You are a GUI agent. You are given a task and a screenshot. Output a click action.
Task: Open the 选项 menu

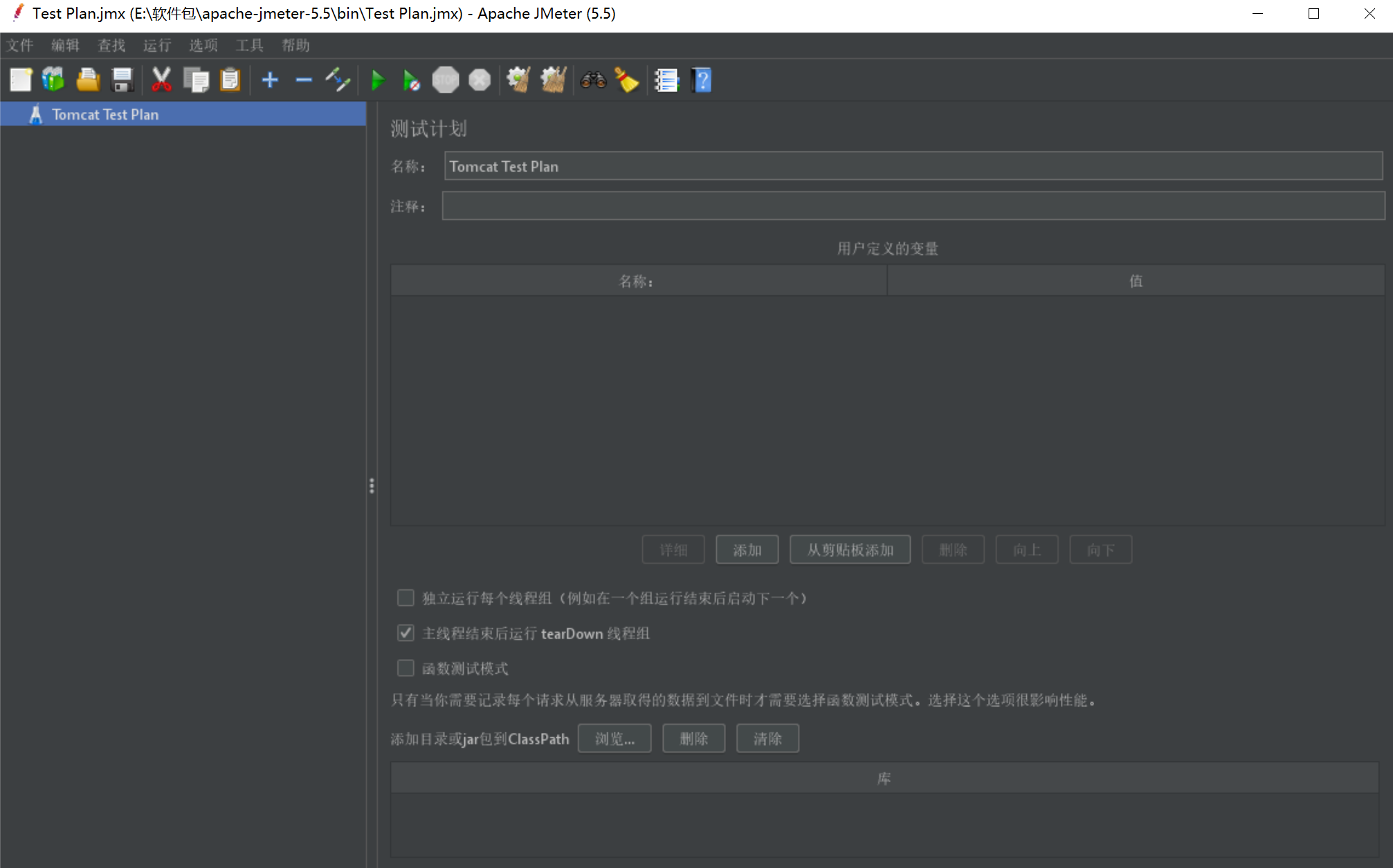point(203,46)
